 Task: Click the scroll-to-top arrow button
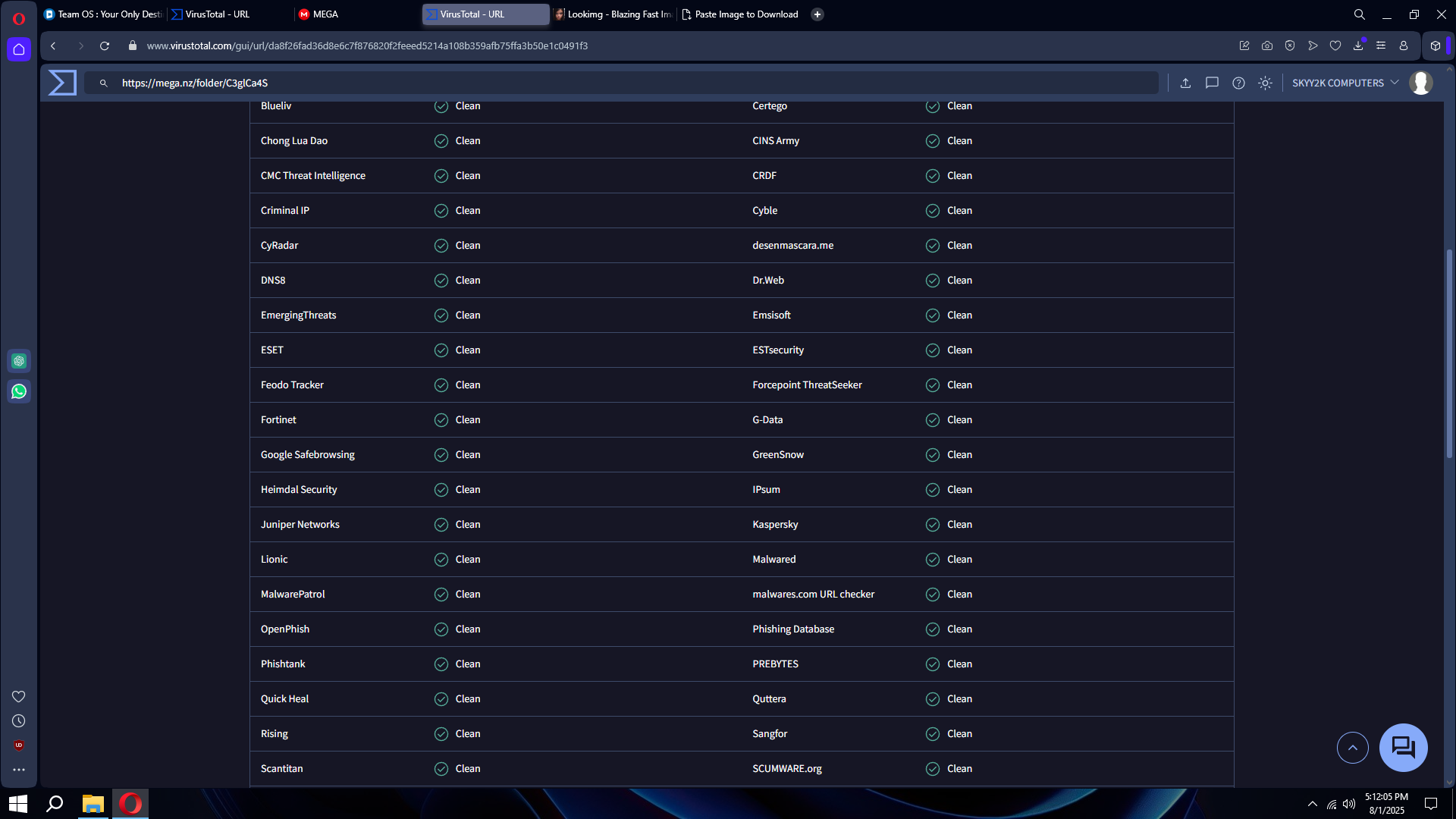pyautogui.click(x=1352, y=748)
